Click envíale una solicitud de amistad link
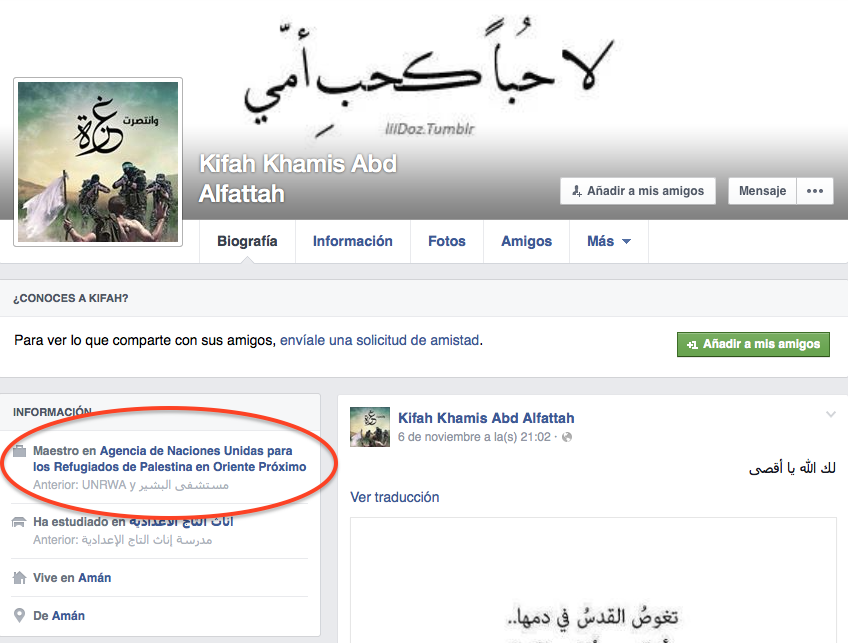The width and height of the screenshot is (848, 643). [380, 340]
